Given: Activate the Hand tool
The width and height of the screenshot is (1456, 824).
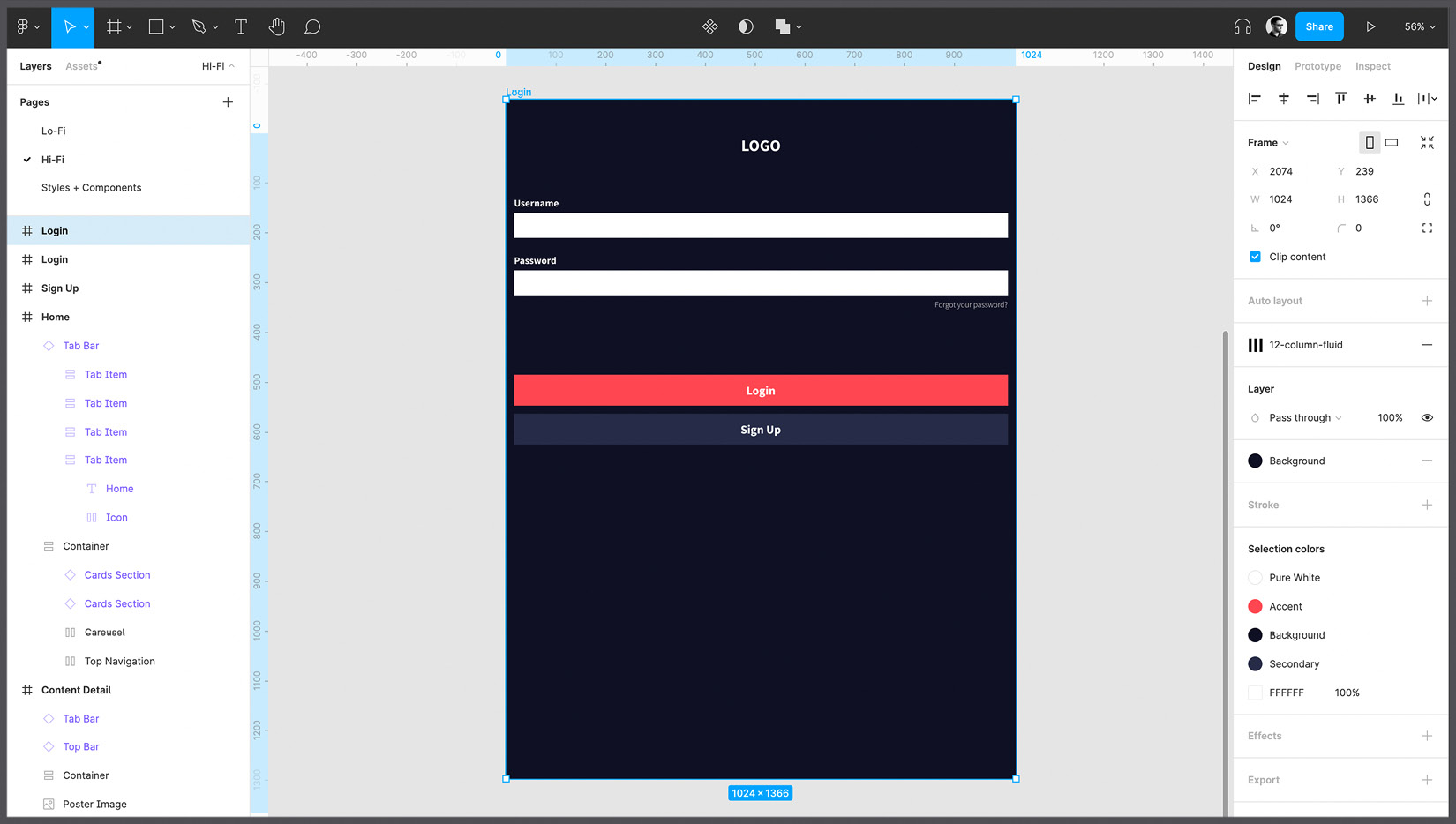Looking at the screenshot, I should (276, 26).
